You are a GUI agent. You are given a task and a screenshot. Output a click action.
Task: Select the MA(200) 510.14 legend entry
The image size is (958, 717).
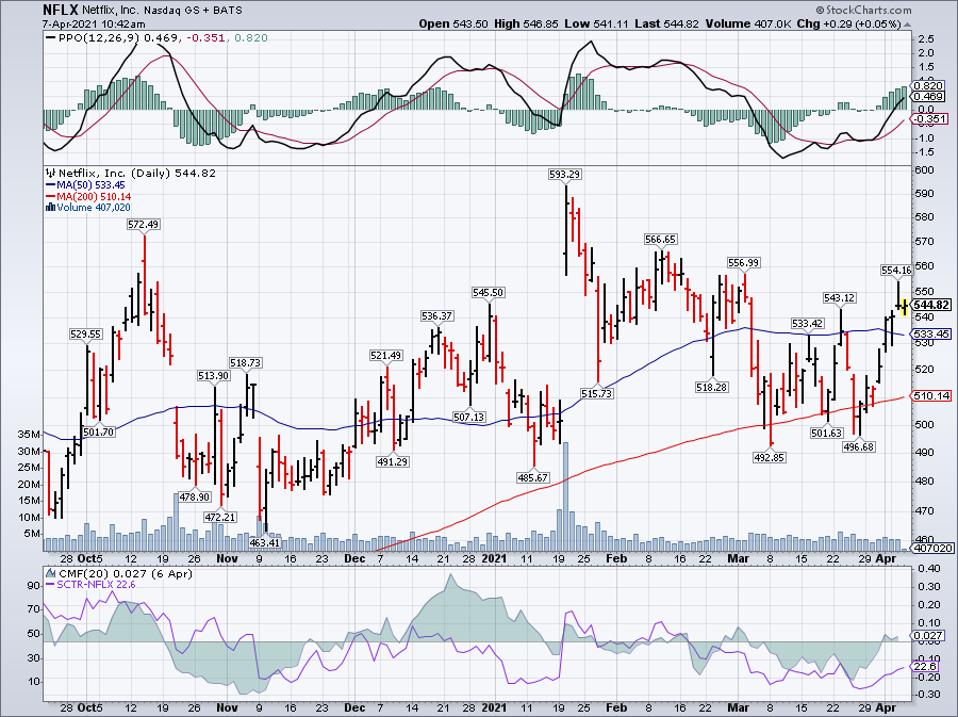click(88, 197)
